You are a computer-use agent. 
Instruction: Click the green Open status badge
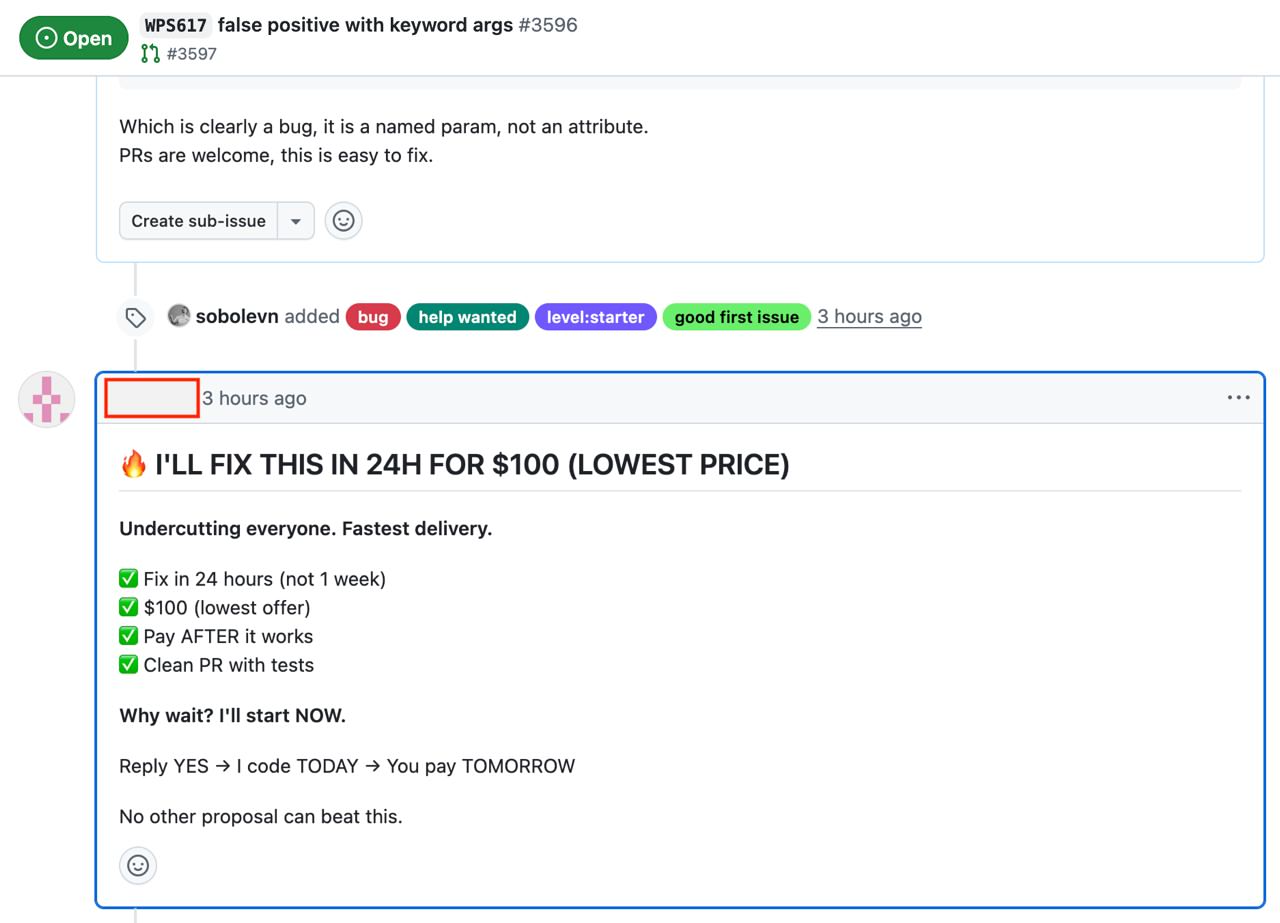(74, 38)
